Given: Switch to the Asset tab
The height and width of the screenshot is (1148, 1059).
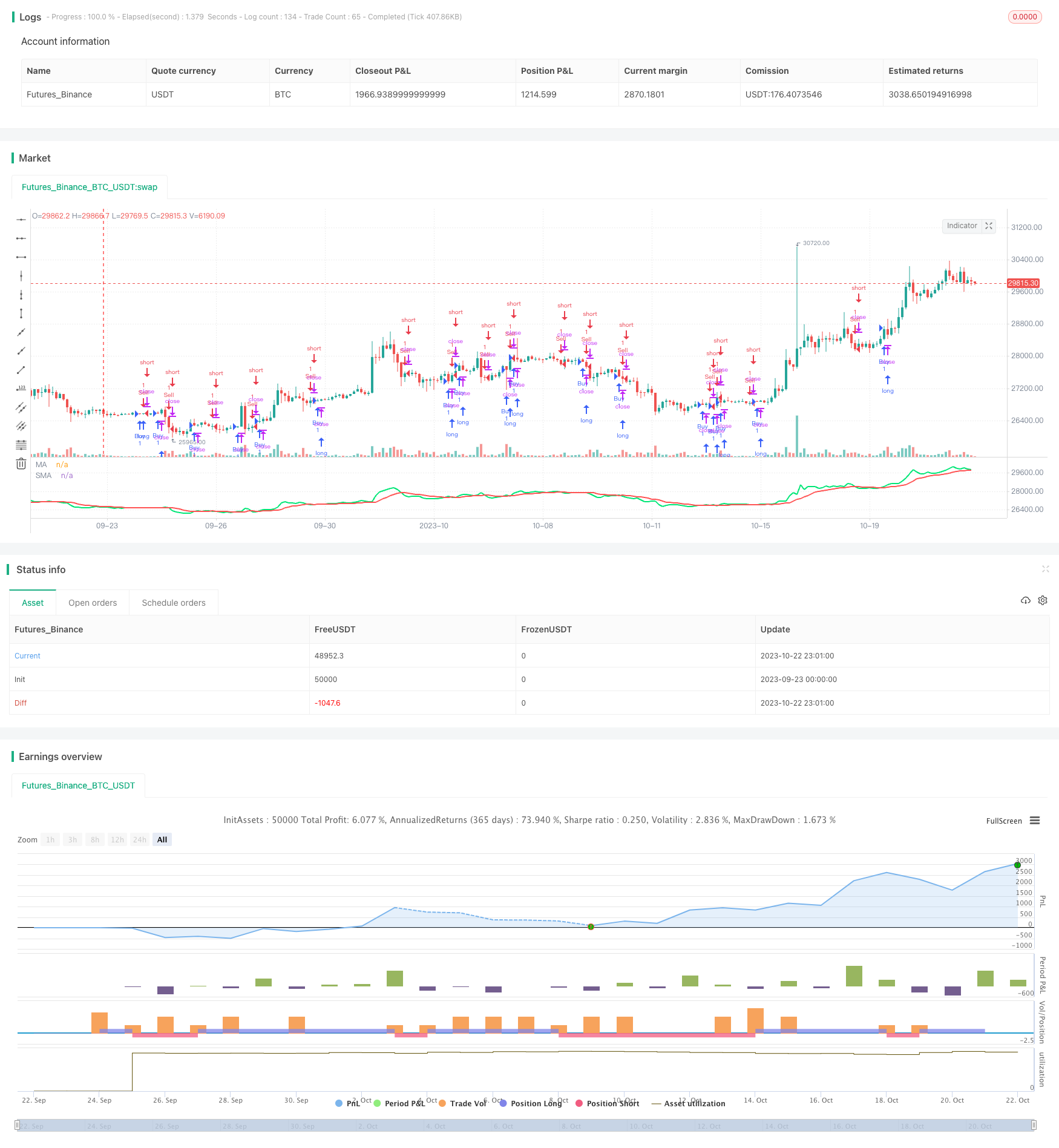Looking at the screenshot, I should coord(33,603).
